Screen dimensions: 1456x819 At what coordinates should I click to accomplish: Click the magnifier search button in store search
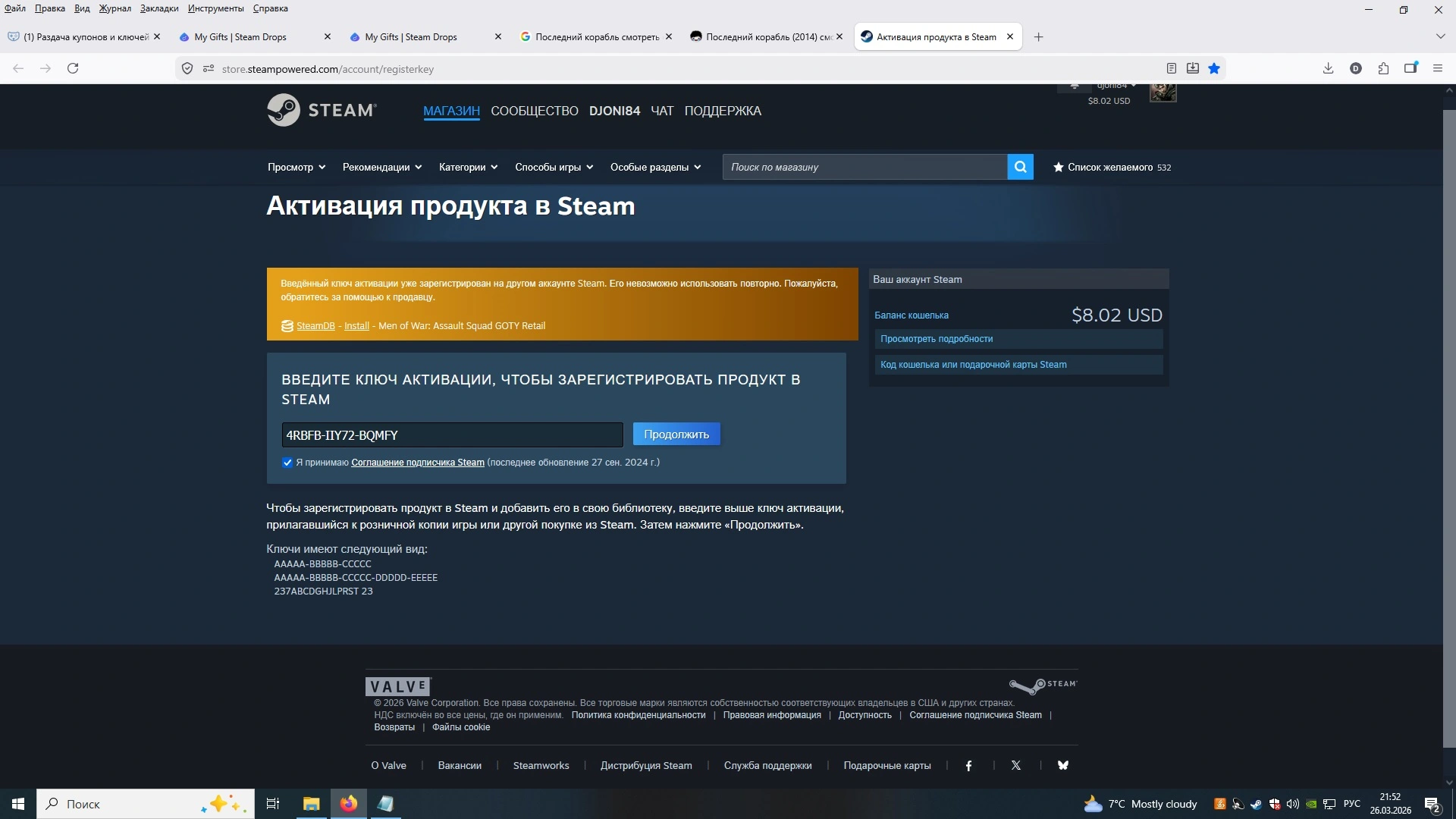[1020, 167]
